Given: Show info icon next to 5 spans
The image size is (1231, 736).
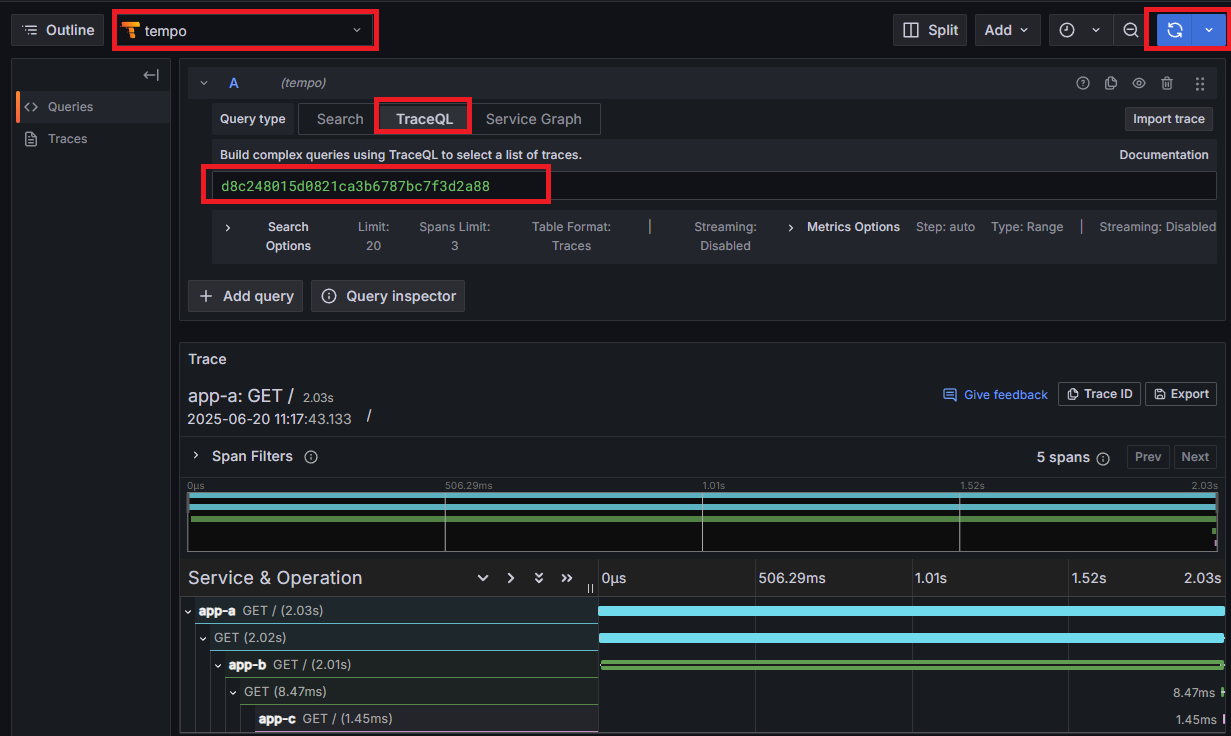Looking at the screenshot, I should pos(1103,459).
